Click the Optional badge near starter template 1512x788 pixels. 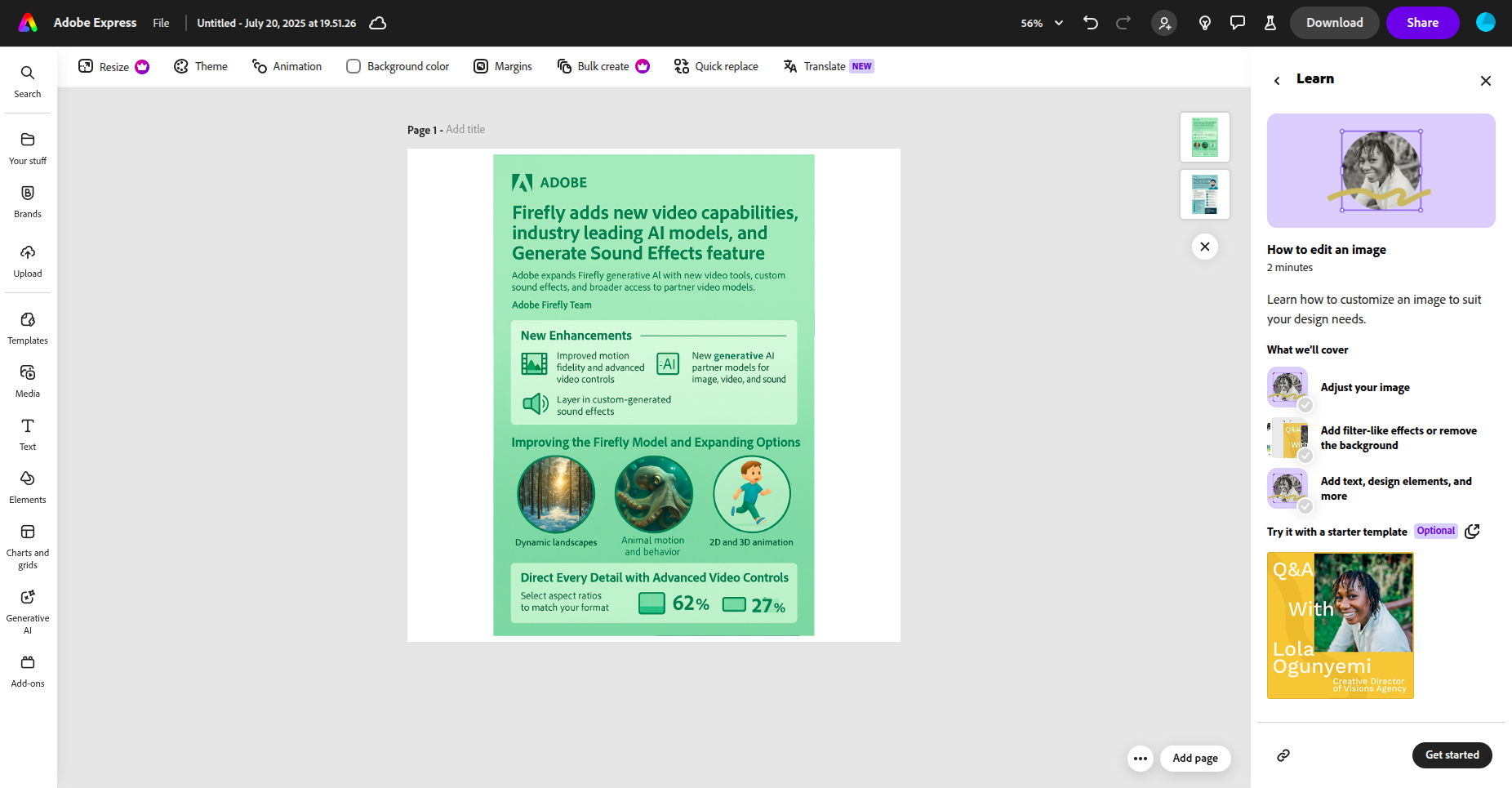(x=1436, y=531)
